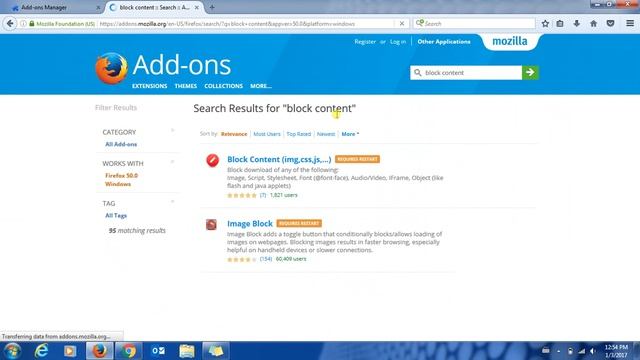Select All Tags filter
Screen dimensions: 640x360
click(116, 216)
